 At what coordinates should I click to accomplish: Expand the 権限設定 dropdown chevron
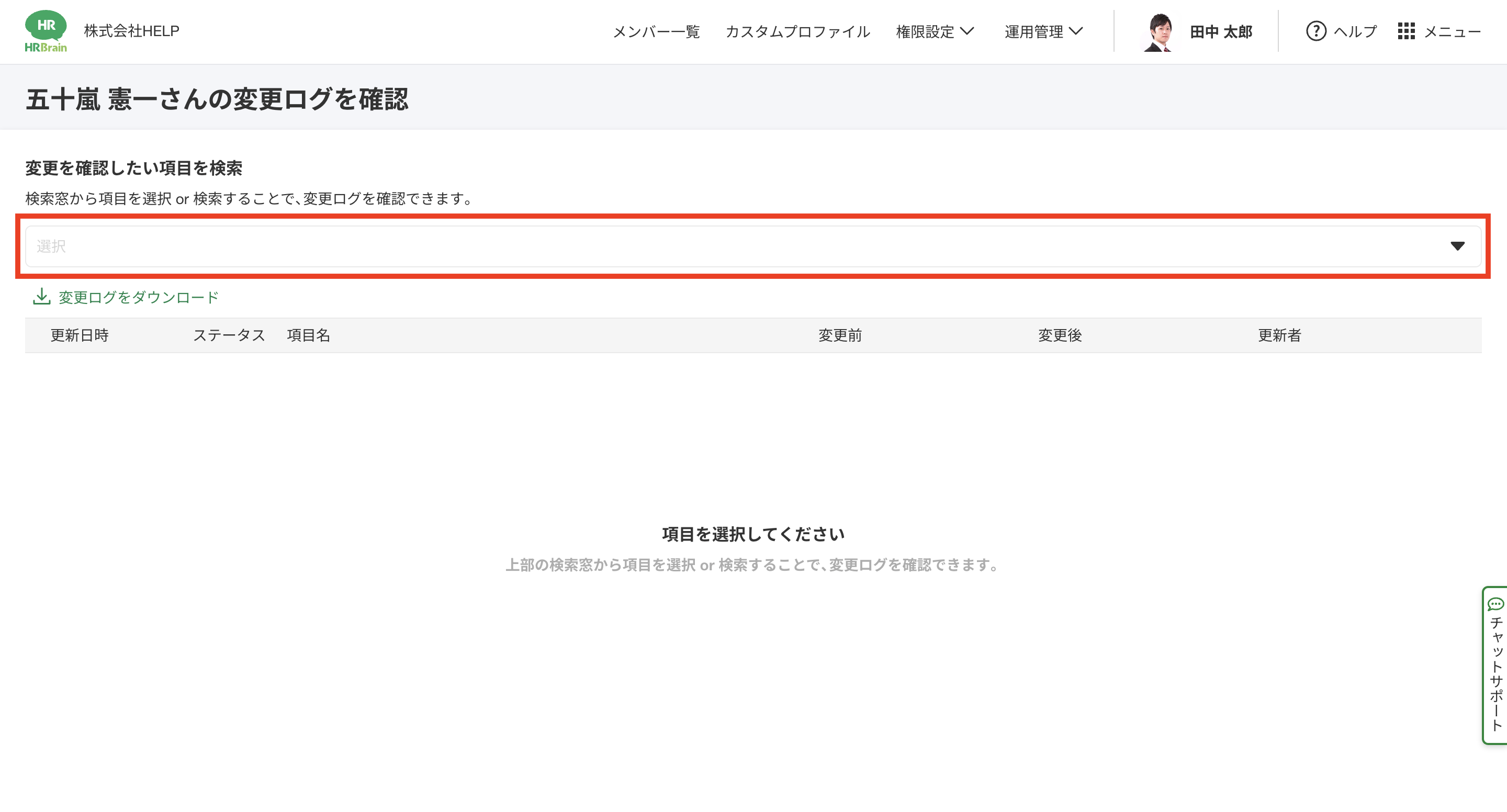click(x=967, y=31)
